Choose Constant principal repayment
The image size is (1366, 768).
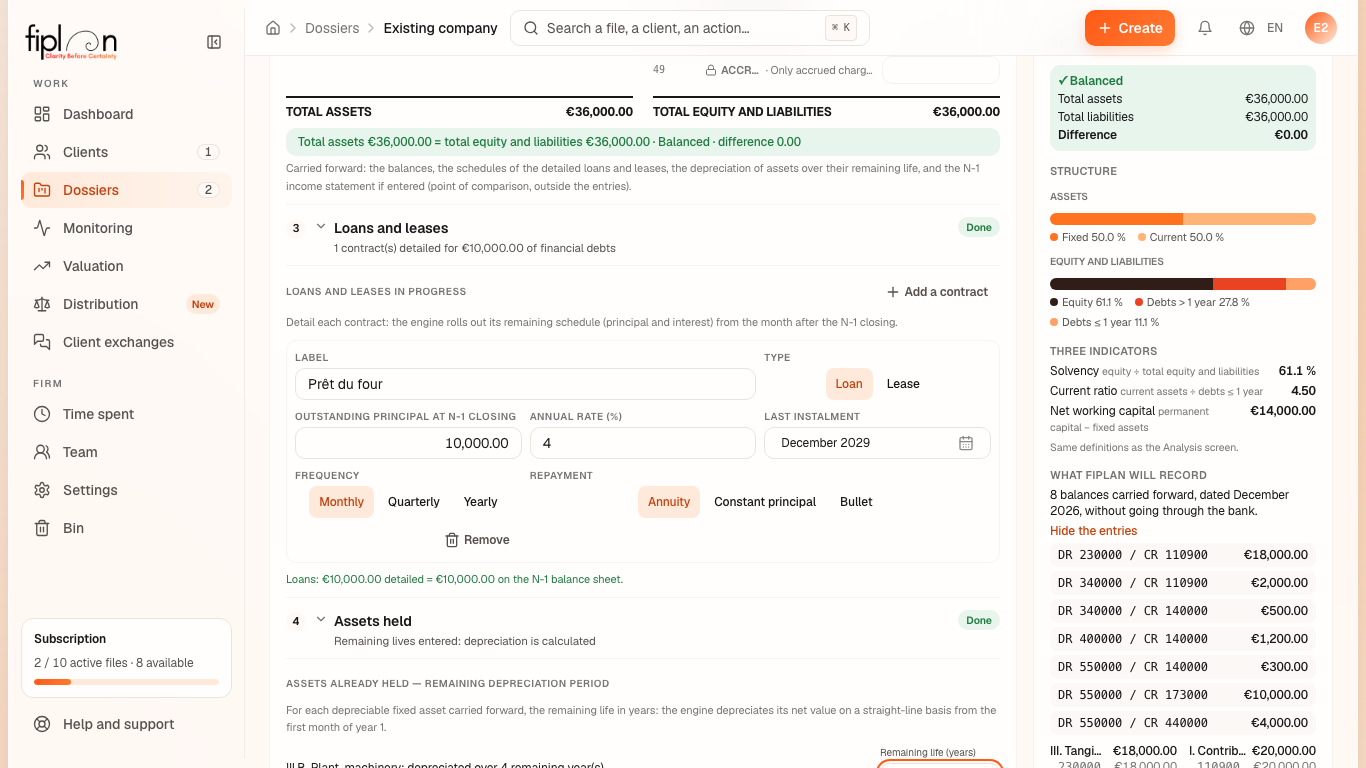click(x=765, y=502)
